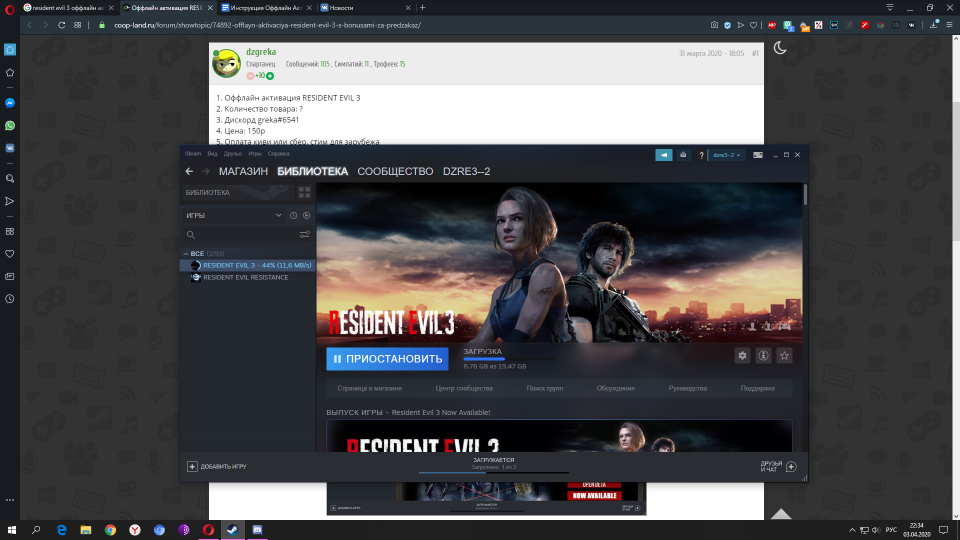Viewport: 960px width, 540px height.
Task: Open Opera history clock sidebar icon
Action: point(10,299)
